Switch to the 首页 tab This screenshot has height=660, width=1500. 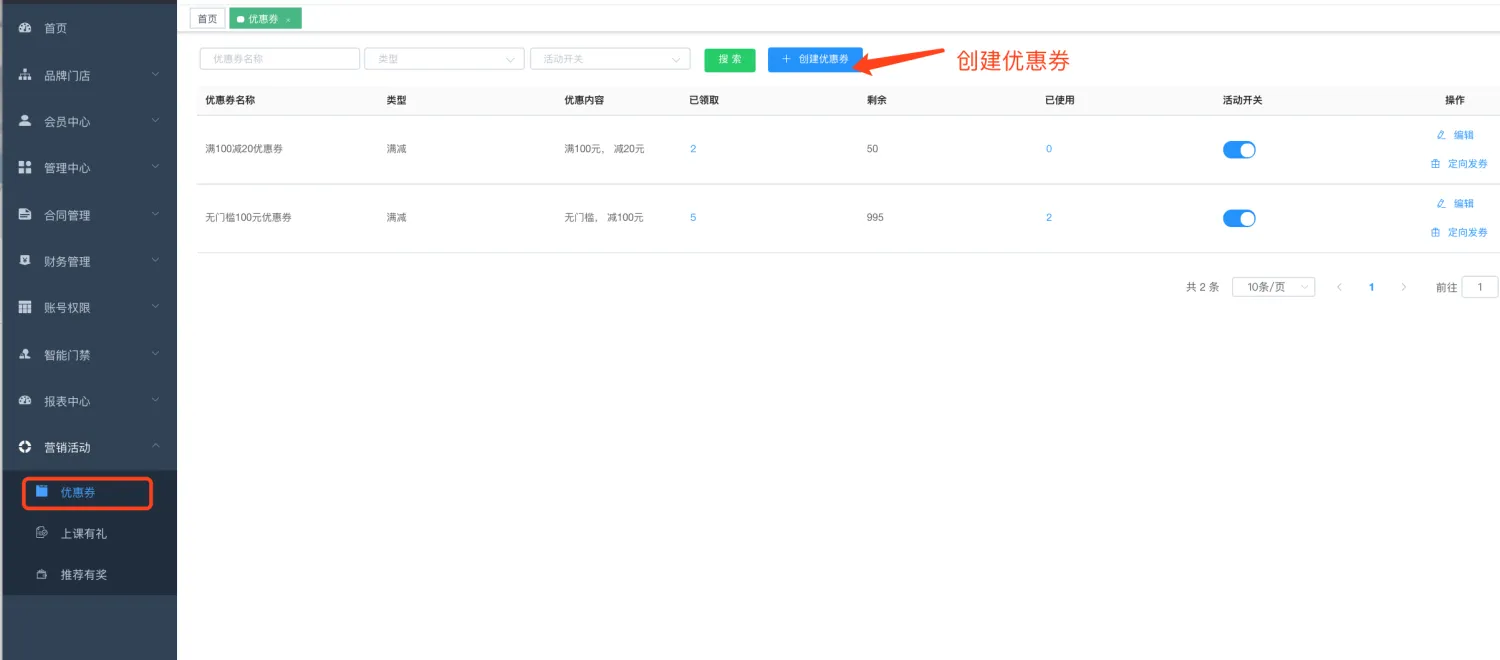coord(207,19)
